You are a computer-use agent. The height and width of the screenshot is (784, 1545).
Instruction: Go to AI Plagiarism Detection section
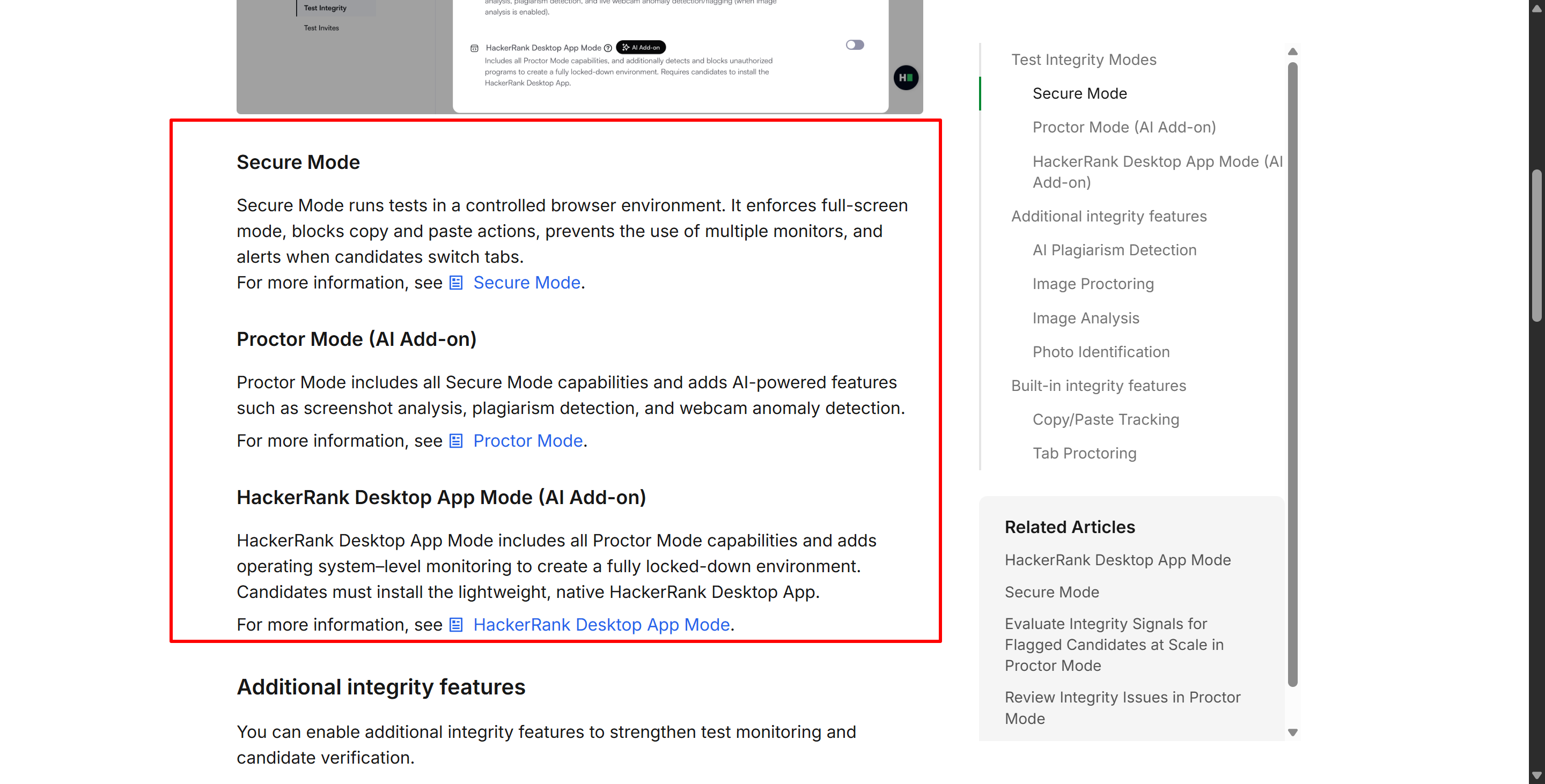pos(1114,250)
